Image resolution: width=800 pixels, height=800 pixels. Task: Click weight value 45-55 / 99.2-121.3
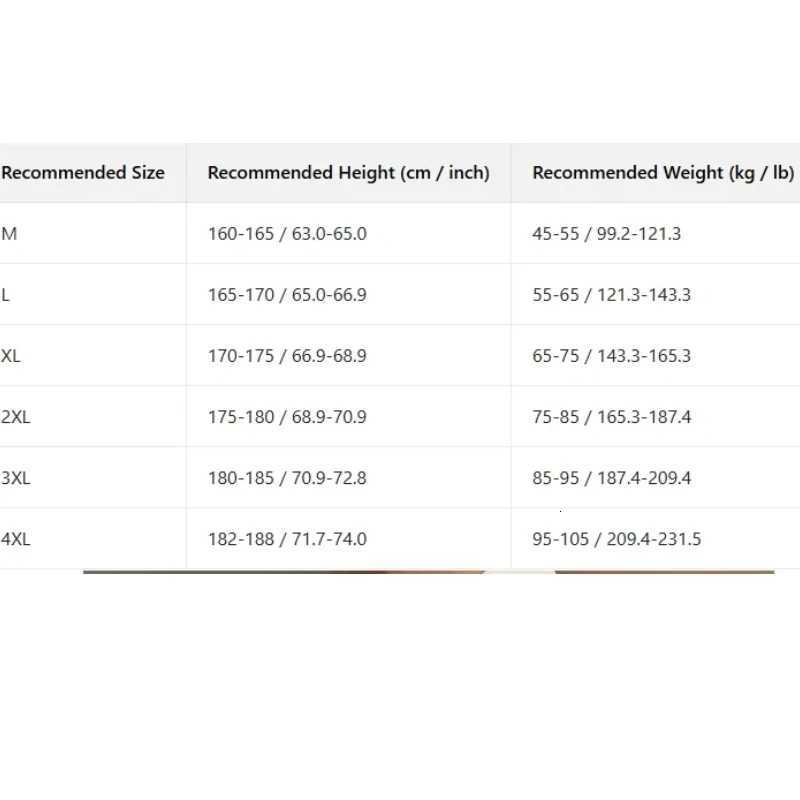point(606,234)
